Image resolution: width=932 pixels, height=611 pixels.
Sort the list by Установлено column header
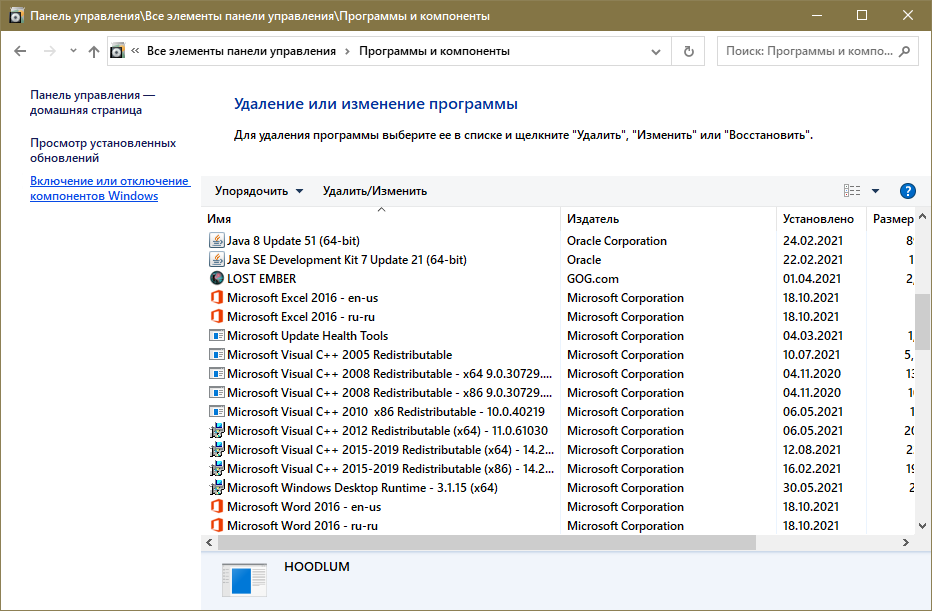click(x=818, y=219)
